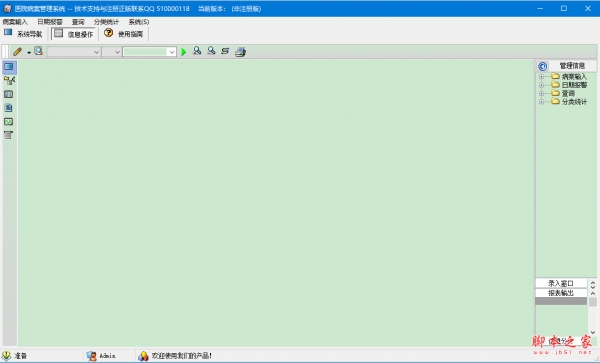Screen dimensions: 600x363
Task: Maximize the application window
Action: tap(564, 8)
